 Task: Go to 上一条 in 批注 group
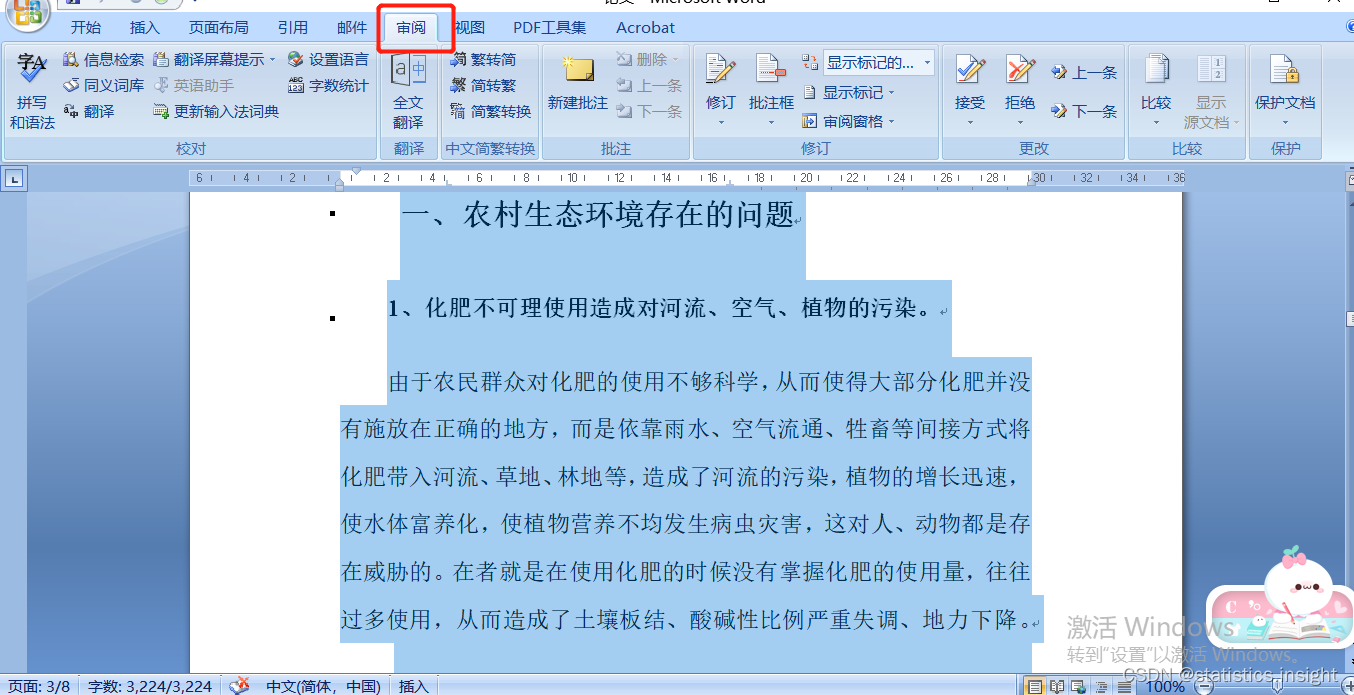(650, 86)
